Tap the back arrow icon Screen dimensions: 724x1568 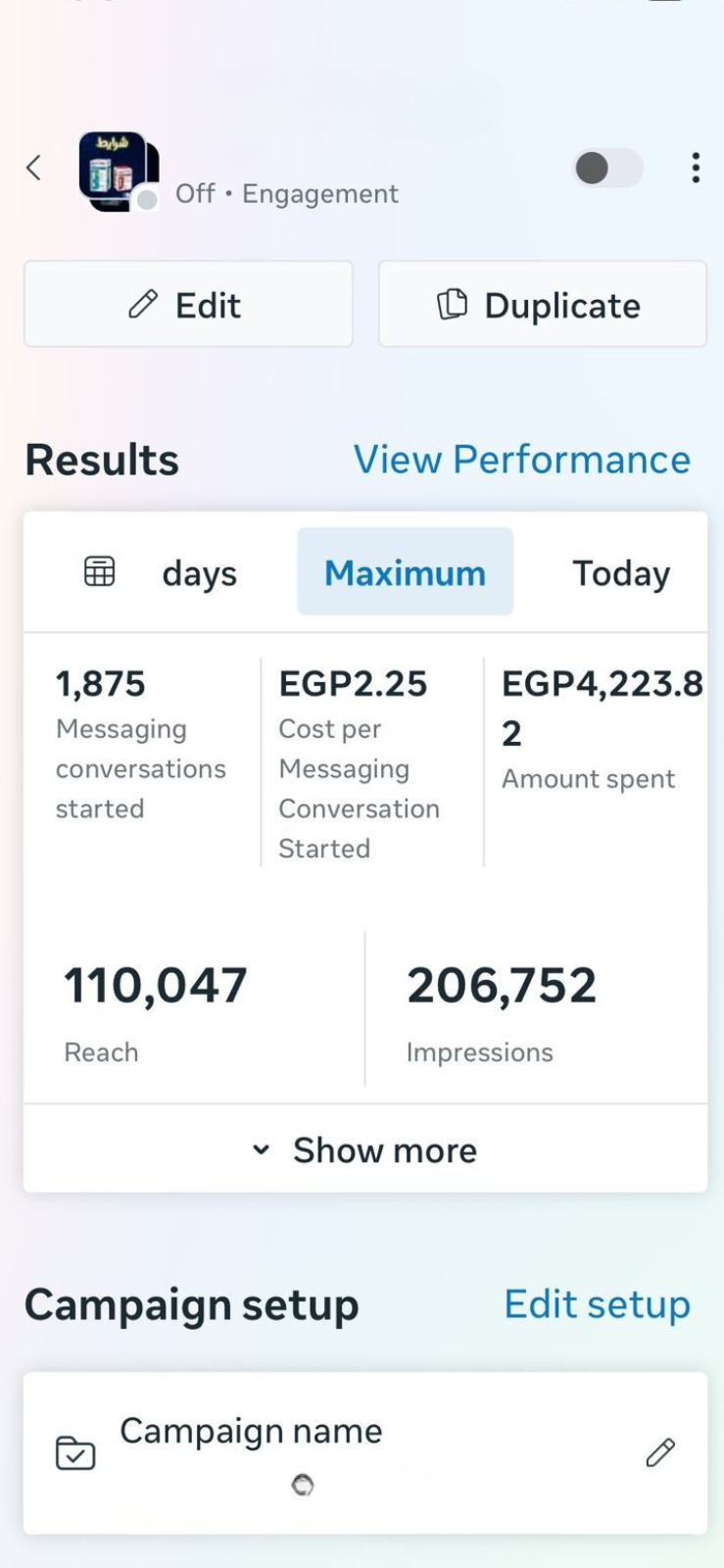pos(34,168)
